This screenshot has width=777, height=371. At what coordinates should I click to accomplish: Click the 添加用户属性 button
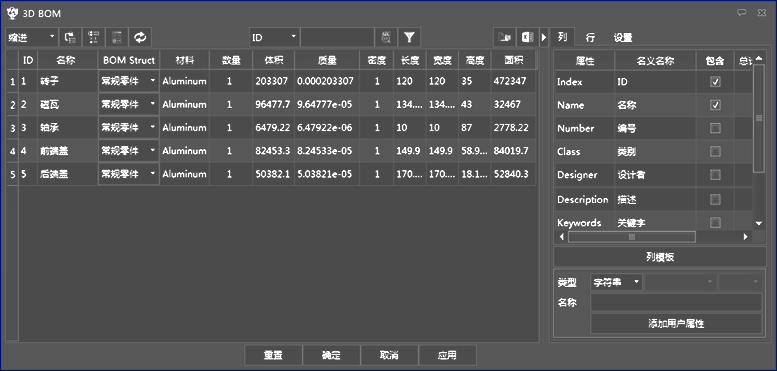676,324
